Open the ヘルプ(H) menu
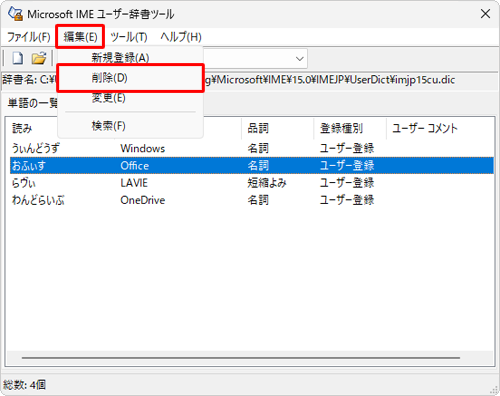Screen dimensions: 500x396 (x=181, y=37)
